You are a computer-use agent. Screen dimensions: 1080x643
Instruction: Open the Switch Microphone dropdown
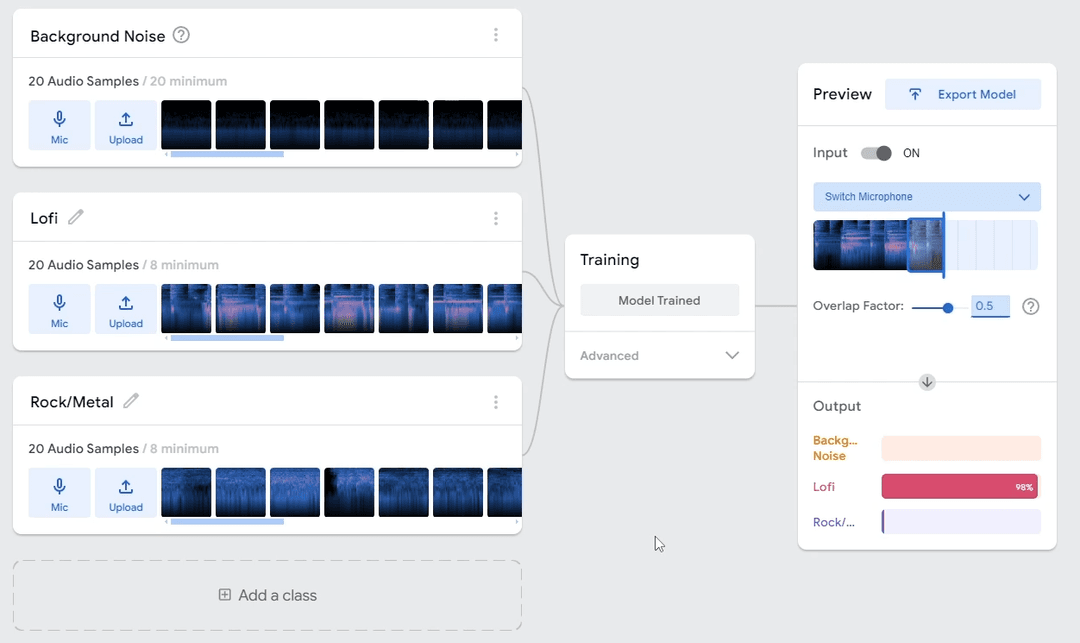pos(927,197)
